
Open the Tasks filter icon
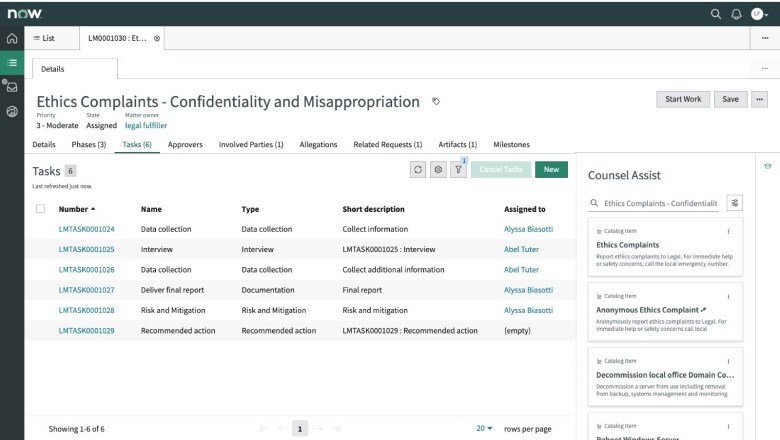click(459, 170)
